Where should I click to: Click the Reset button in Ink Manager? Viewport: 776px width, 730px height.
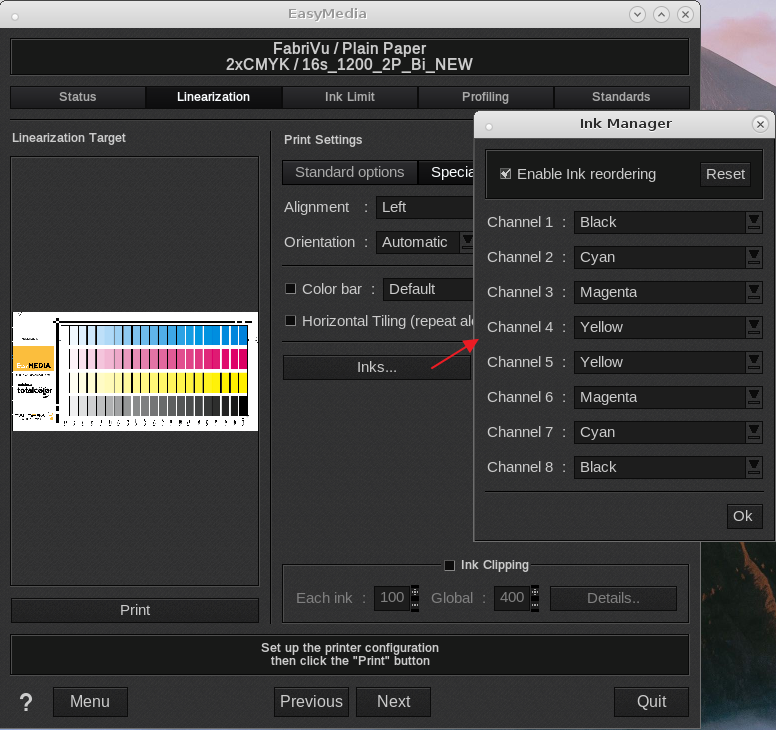point(725,174)
